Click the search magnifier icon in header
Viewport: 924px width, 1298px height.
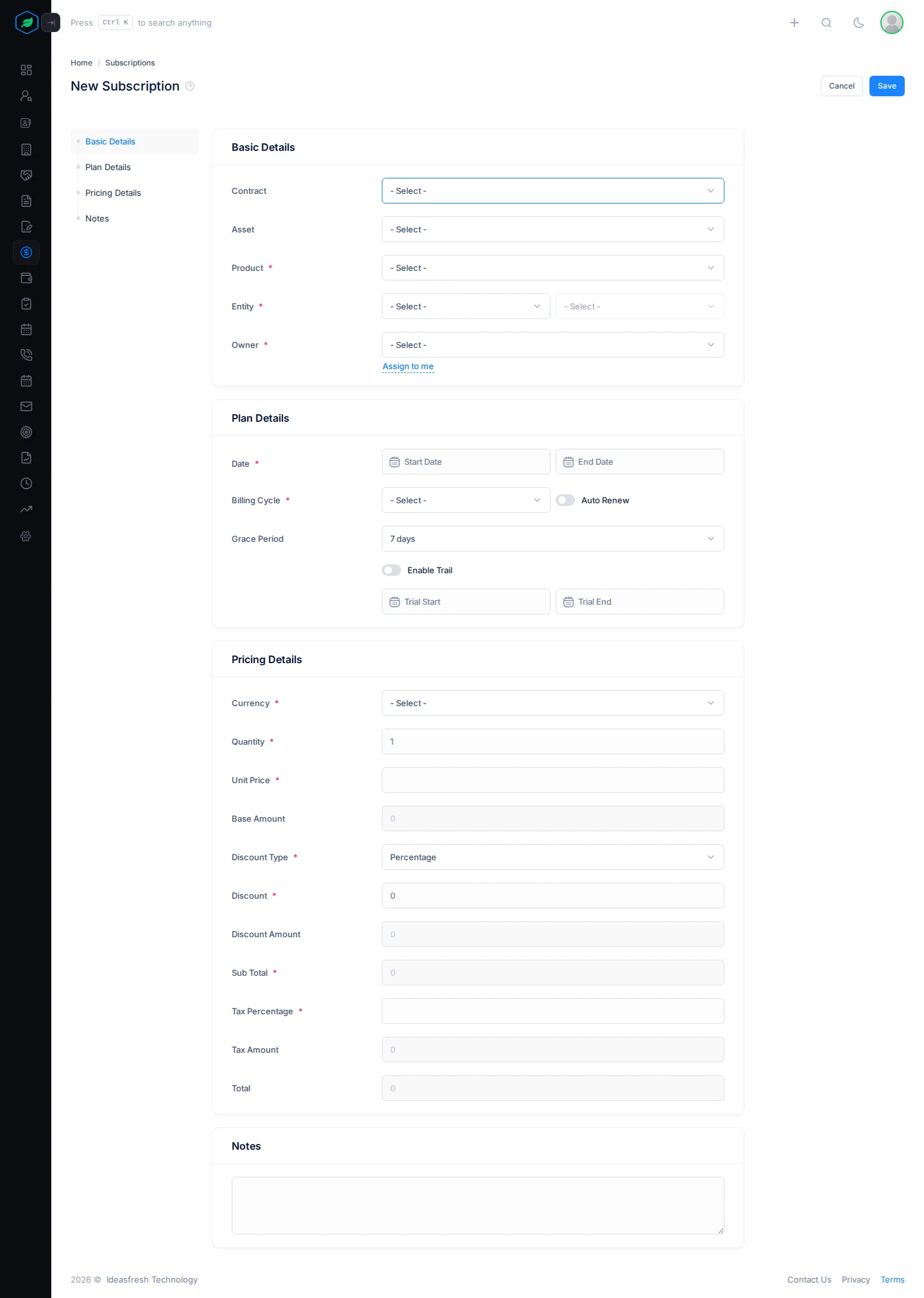click(826, 22)
